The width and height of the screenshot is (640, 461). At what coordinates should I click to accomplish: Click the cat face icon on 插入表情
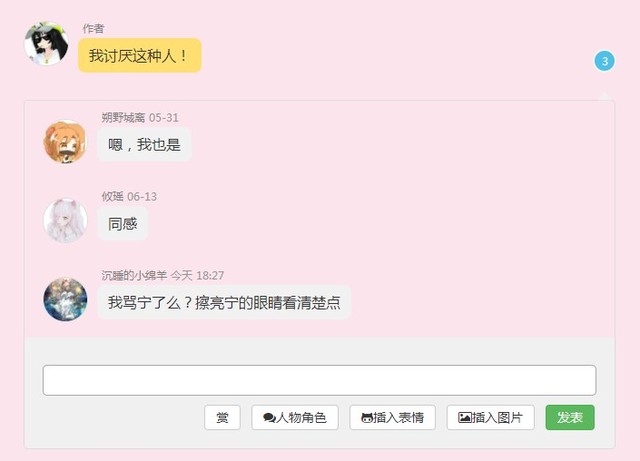coord(367,418)
